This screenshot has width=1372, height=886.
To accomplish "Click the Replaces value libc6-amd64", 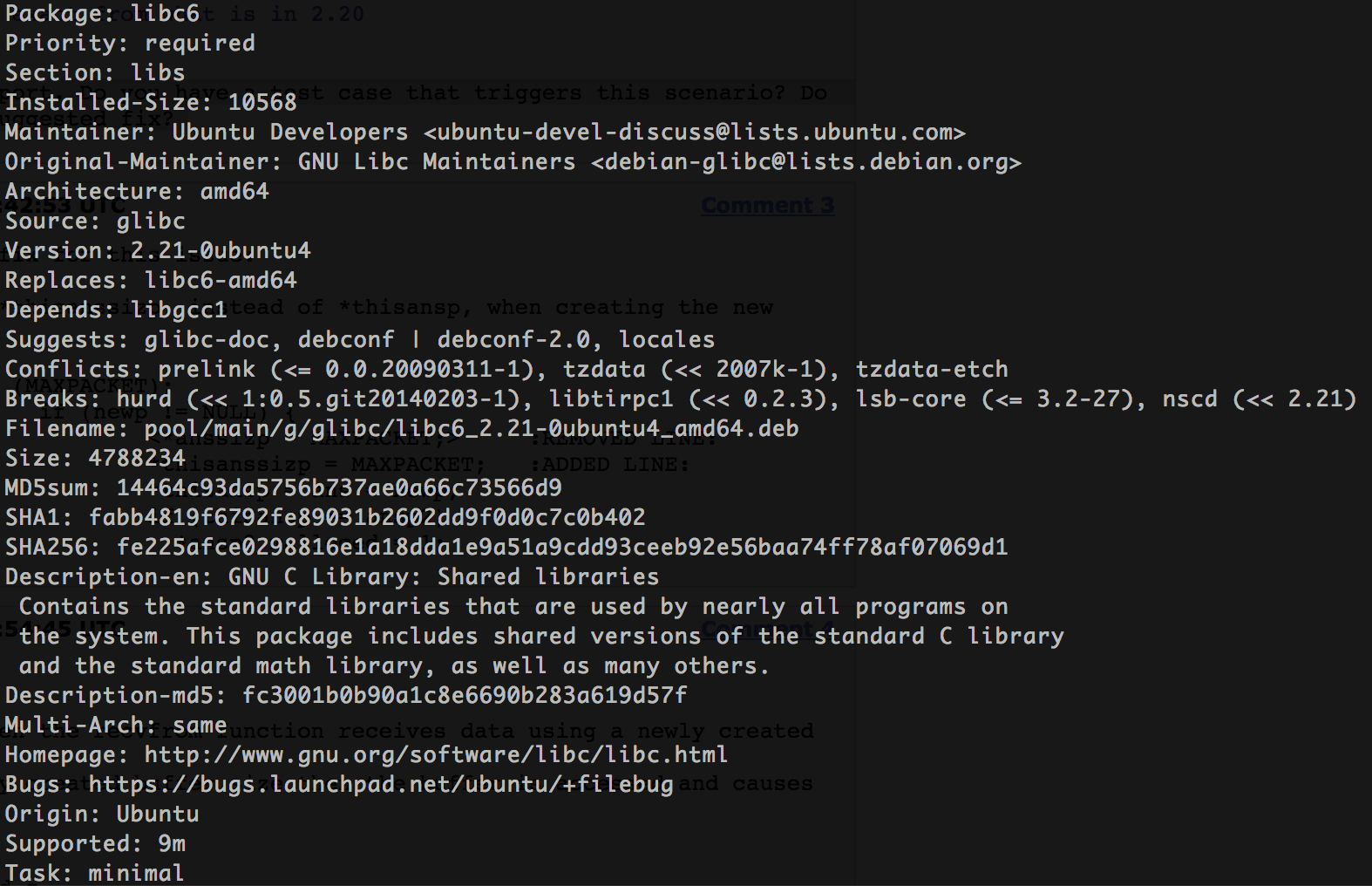I will pos(221,280).
